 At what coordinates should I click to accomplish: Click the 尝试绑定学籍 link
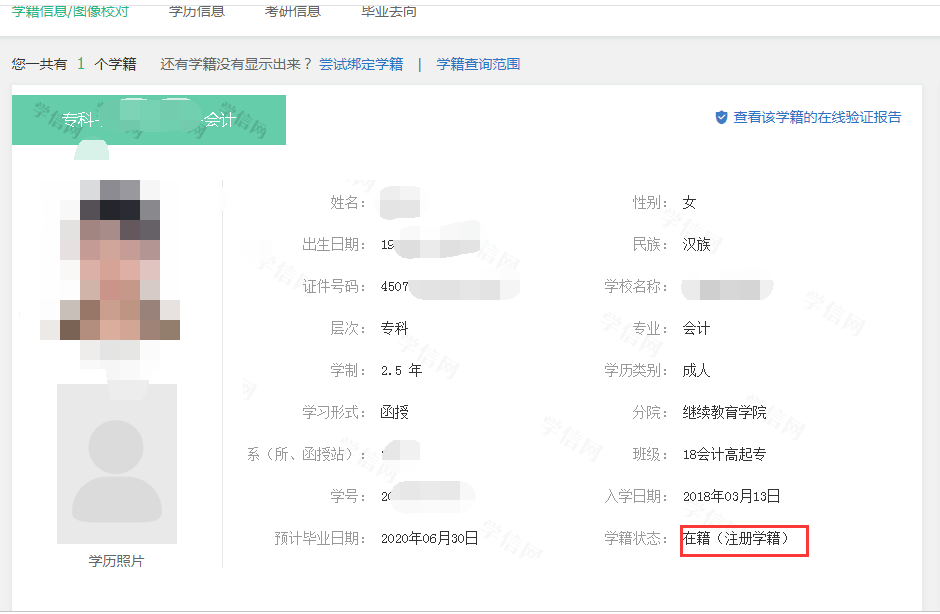(361, 64)
